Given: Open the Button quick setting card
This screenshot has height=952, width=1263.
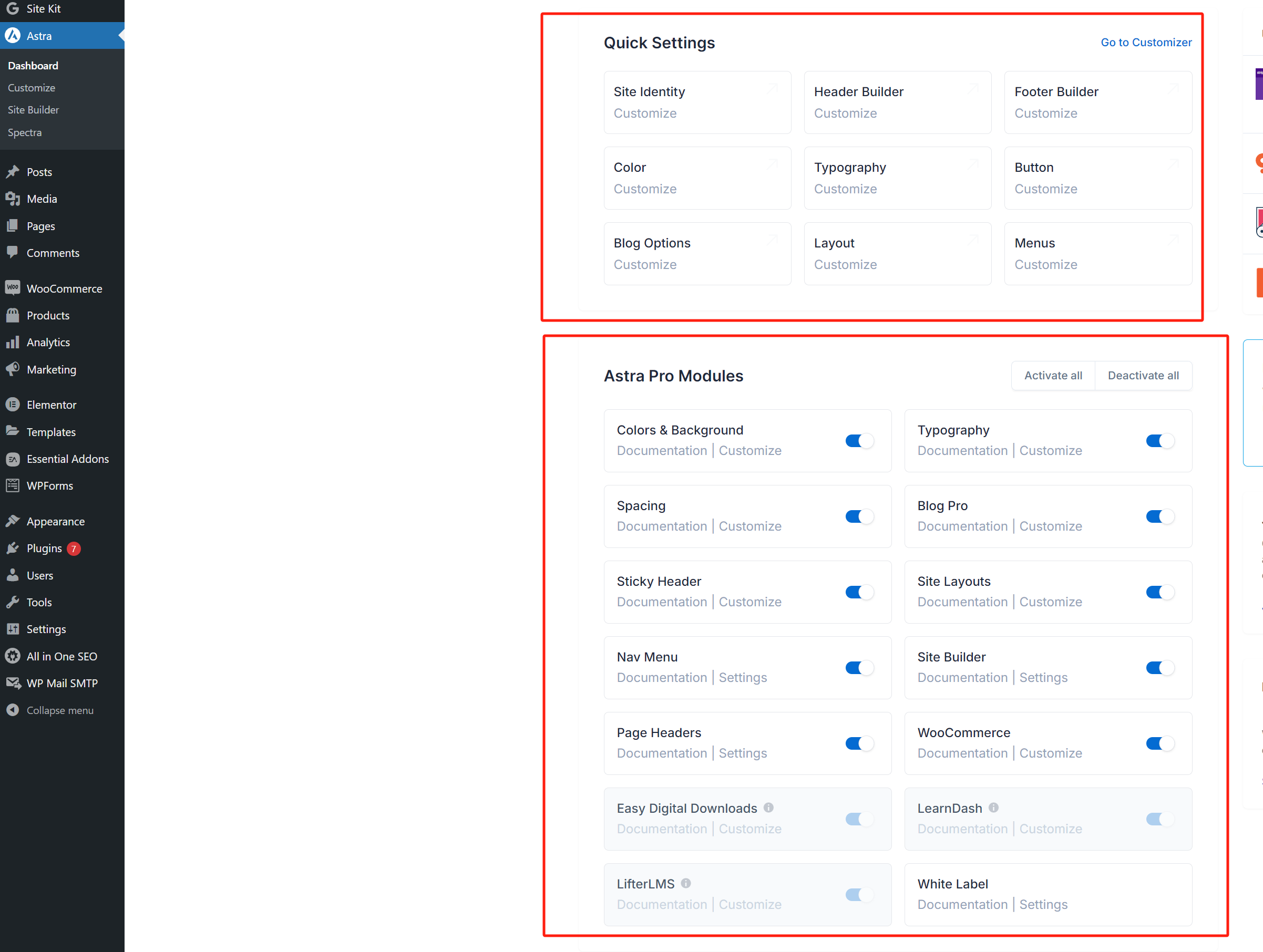Looking at the screenshot, I should tap(1098, 178).
